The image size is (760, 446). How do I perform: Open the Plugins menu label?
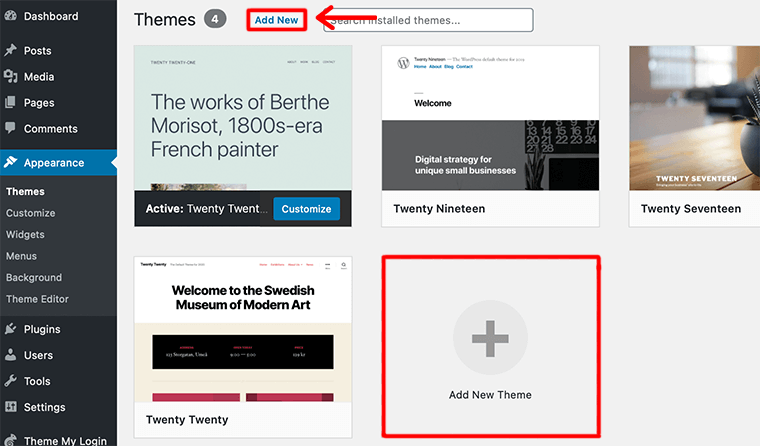pyautogui.click(x=42, y=329)
